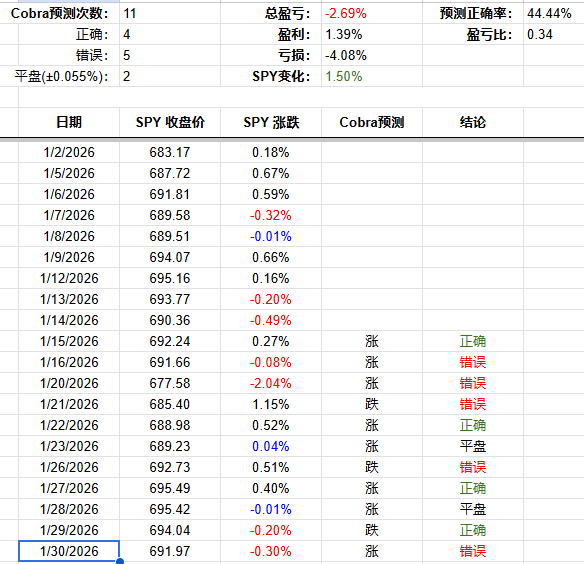Select the 1/30/2026 date cell
Screen dimensions: 584x564
coord(69,551)
